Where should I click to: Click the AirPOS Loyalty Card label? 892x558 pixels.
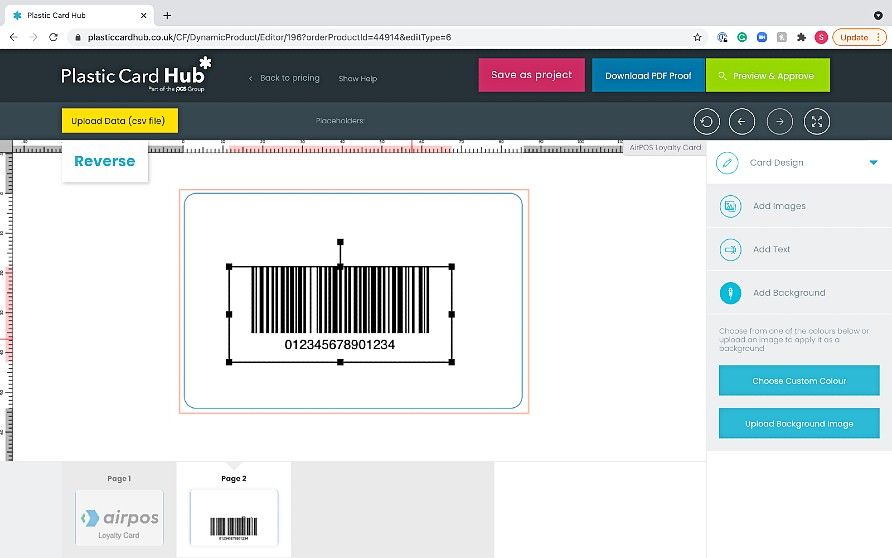point(665,147)
